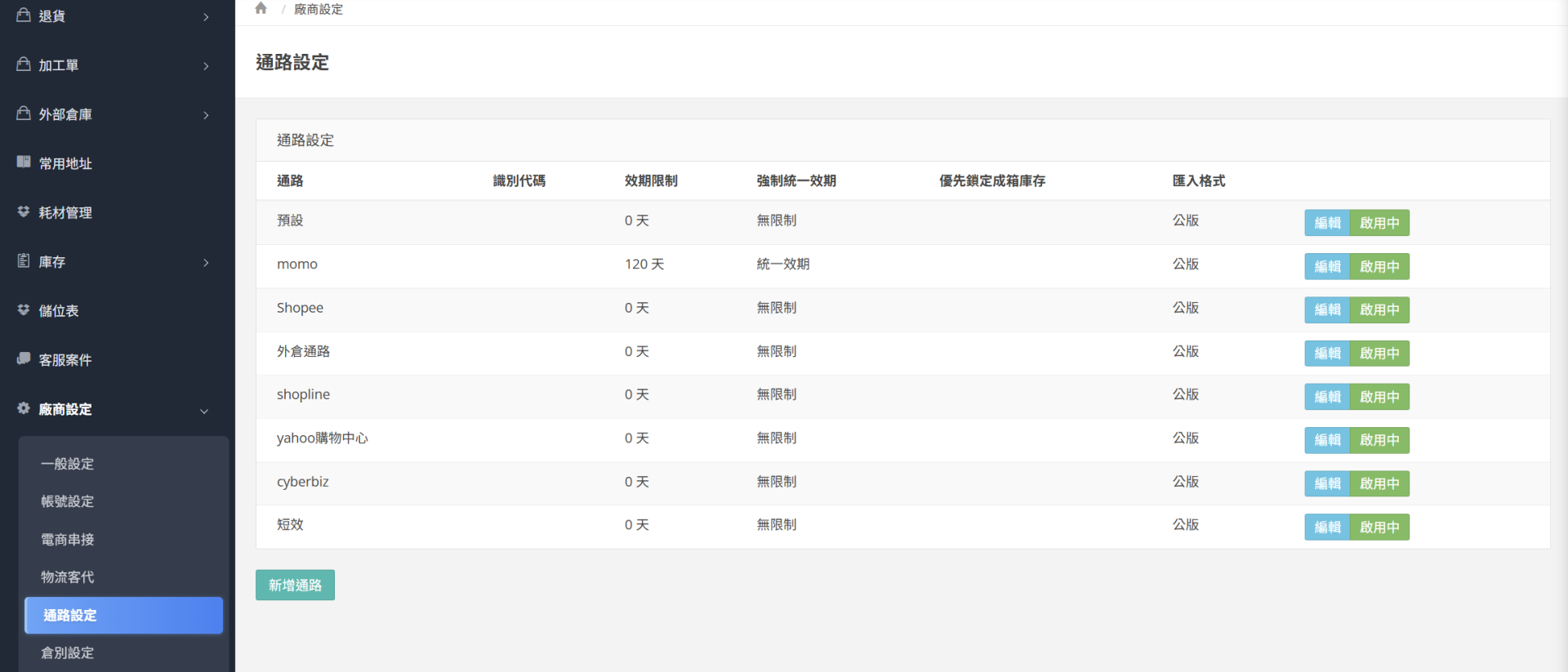Click the 廠商設定 gear icon

(24, 408)
